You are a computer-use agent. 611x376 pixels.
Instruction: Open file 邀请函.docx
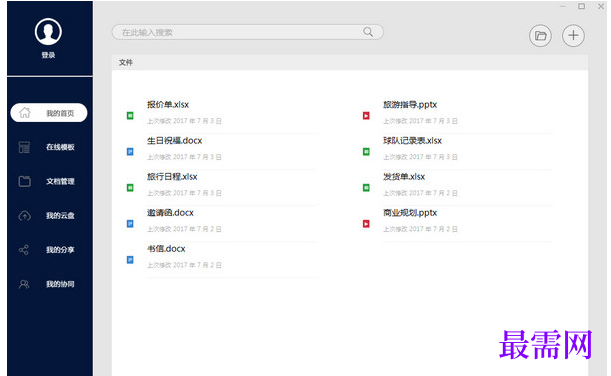(170, 212)
